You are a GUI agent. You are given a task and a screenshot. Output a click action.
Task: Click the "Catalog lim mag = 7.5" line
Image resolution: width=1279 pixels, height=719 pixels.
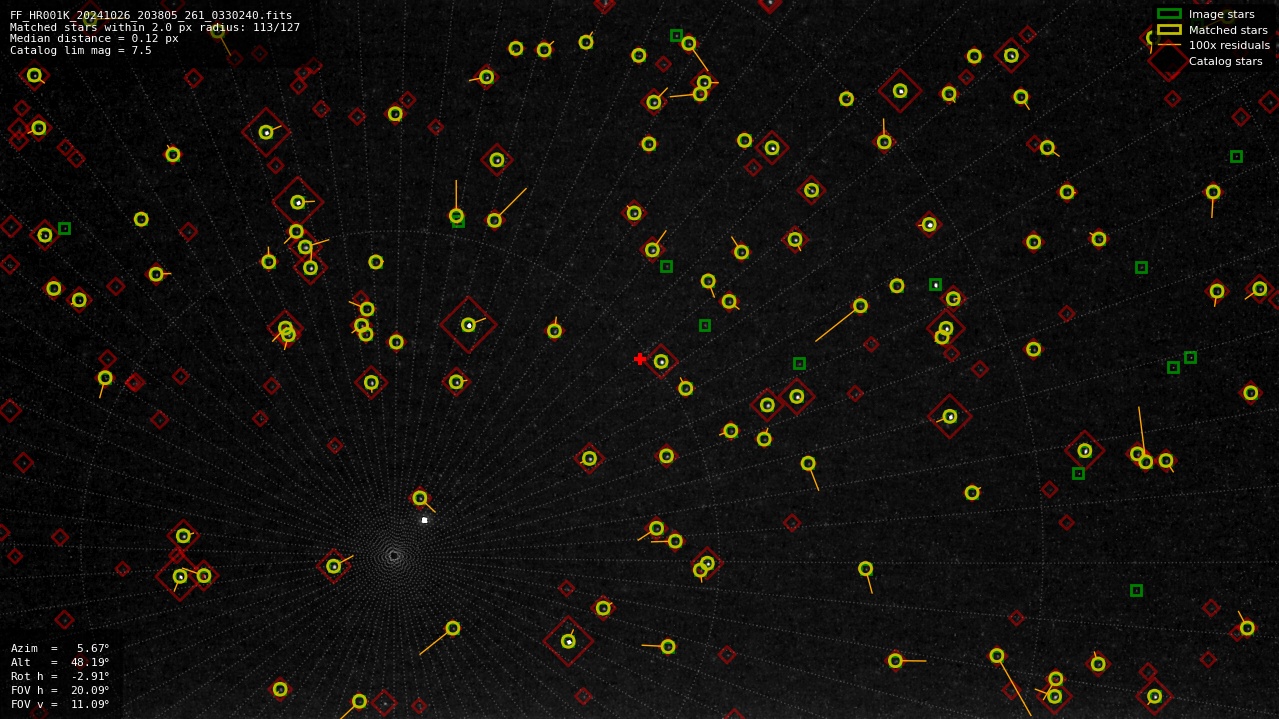81,51
